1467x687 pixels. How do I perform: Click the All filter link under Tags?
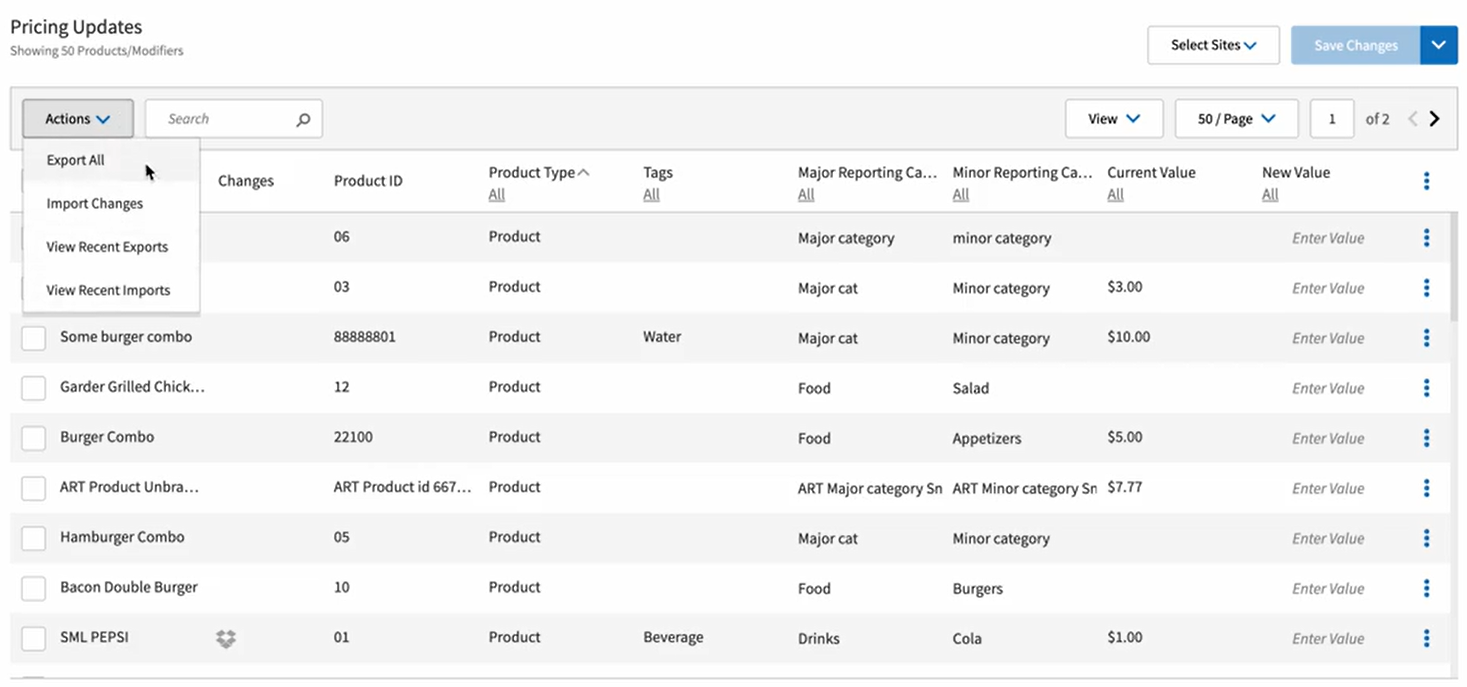[651, 194]
